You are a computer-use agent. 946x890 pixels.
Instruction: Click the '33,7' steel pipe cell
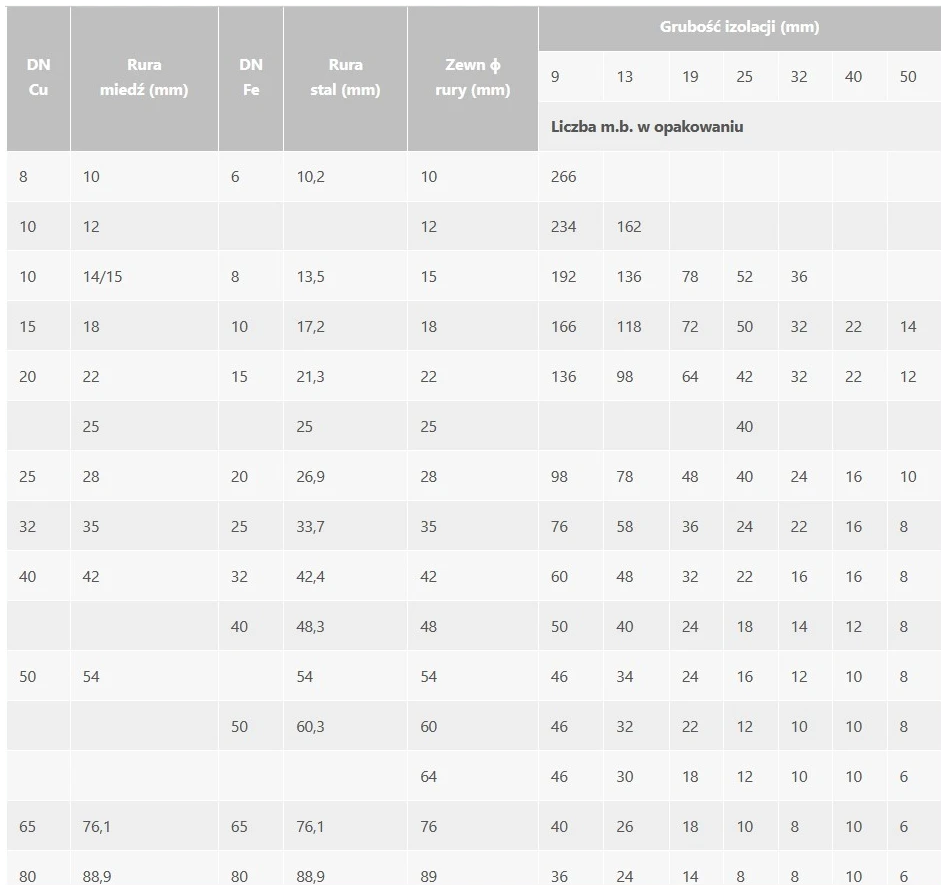pos(311,527)
